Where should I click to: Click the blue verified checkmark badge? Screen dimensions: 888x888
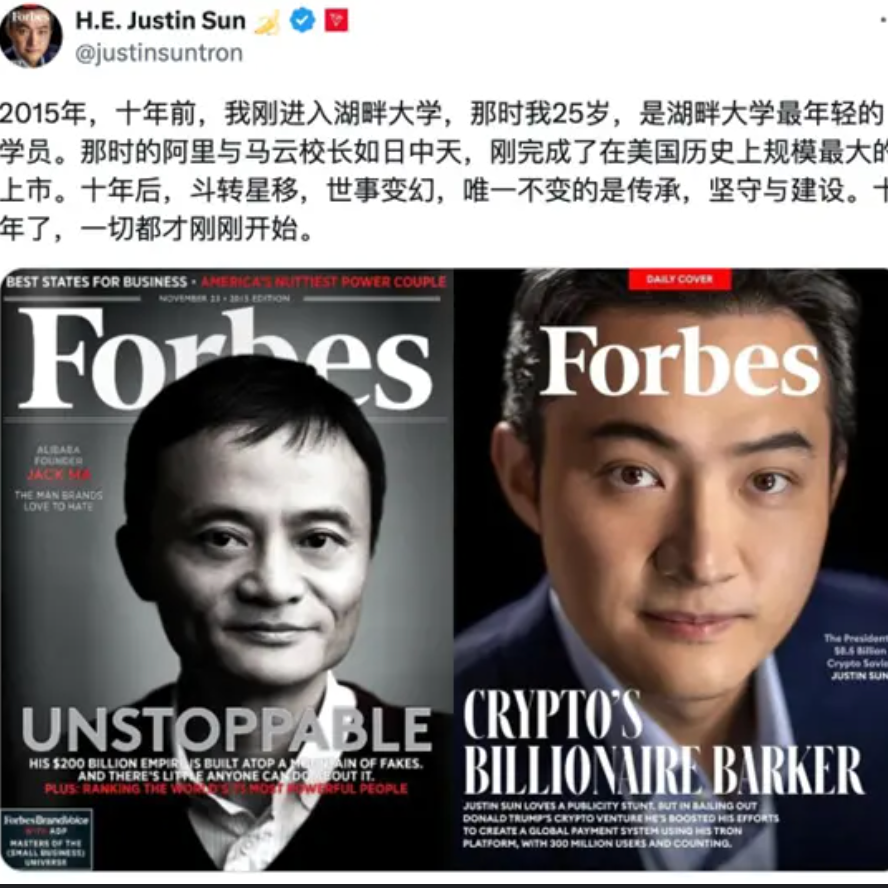302,21
